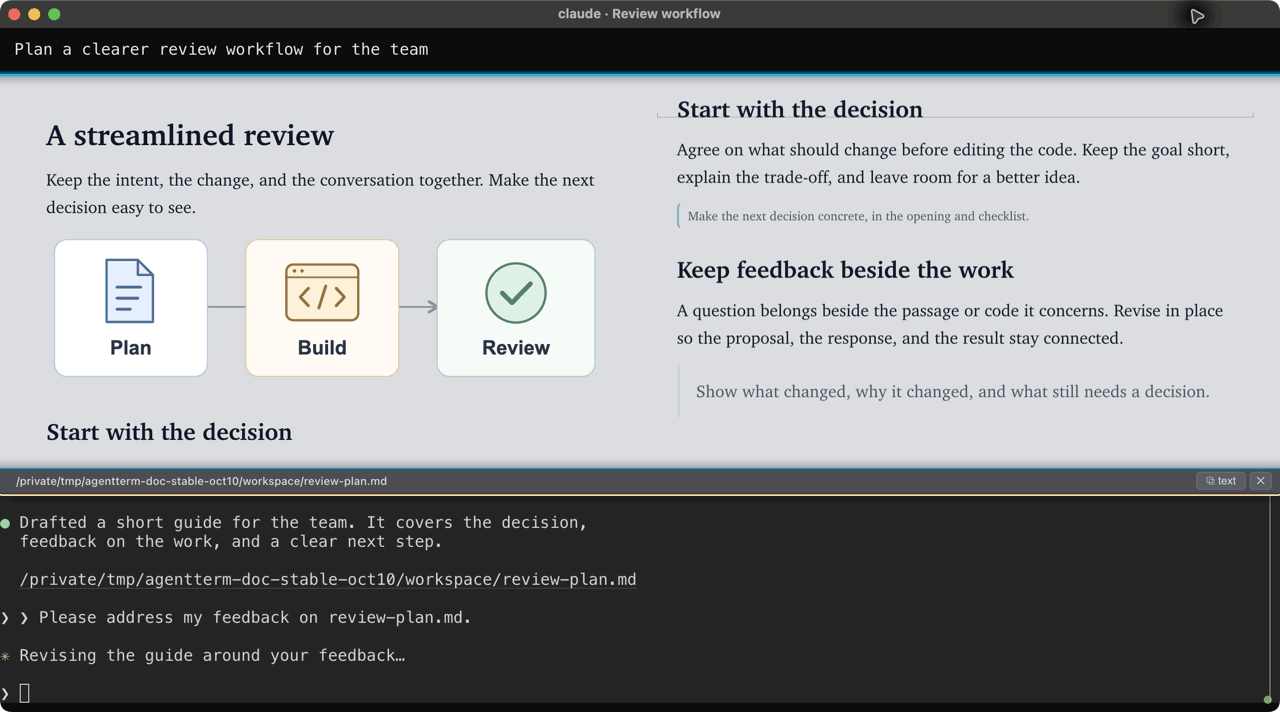The image size is (1280, 712).
Task: Click "Plan a clearer review workflow for the team"
Action: (221, 49)
